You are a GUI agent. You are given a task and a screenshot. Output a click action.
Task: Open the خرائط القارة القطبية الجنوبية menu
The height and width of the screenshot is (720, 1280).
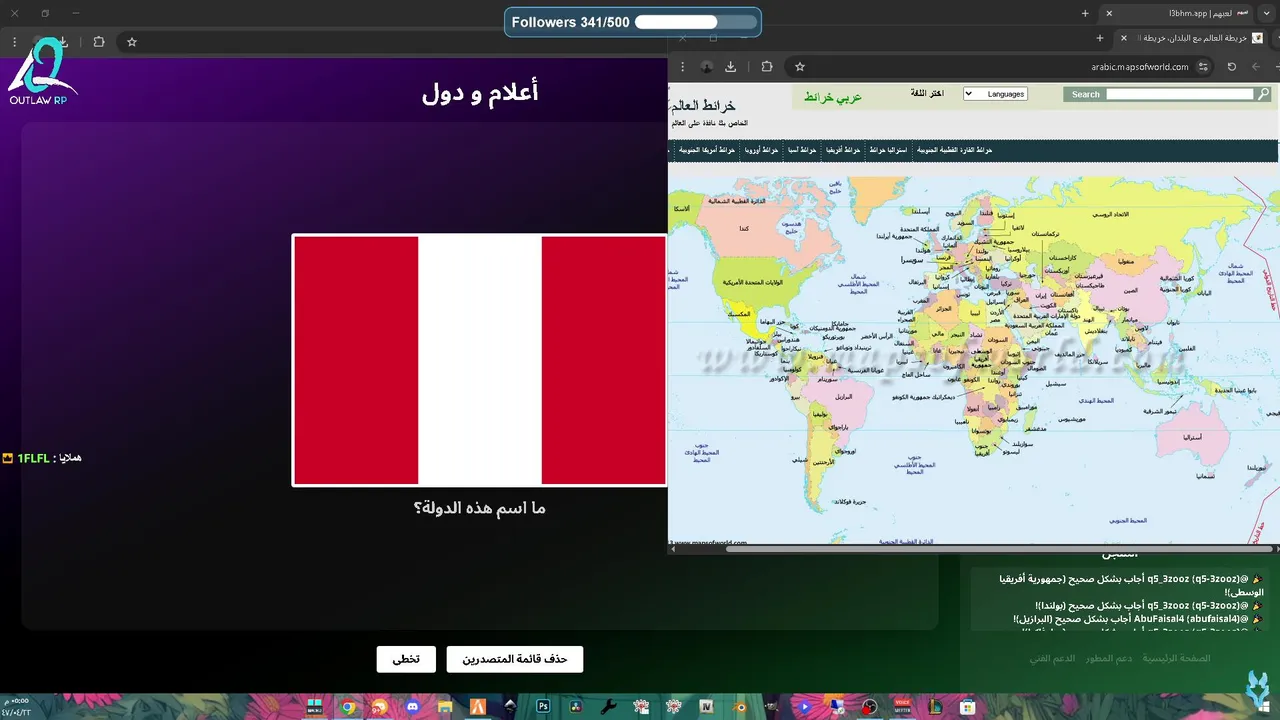point(954,150)
